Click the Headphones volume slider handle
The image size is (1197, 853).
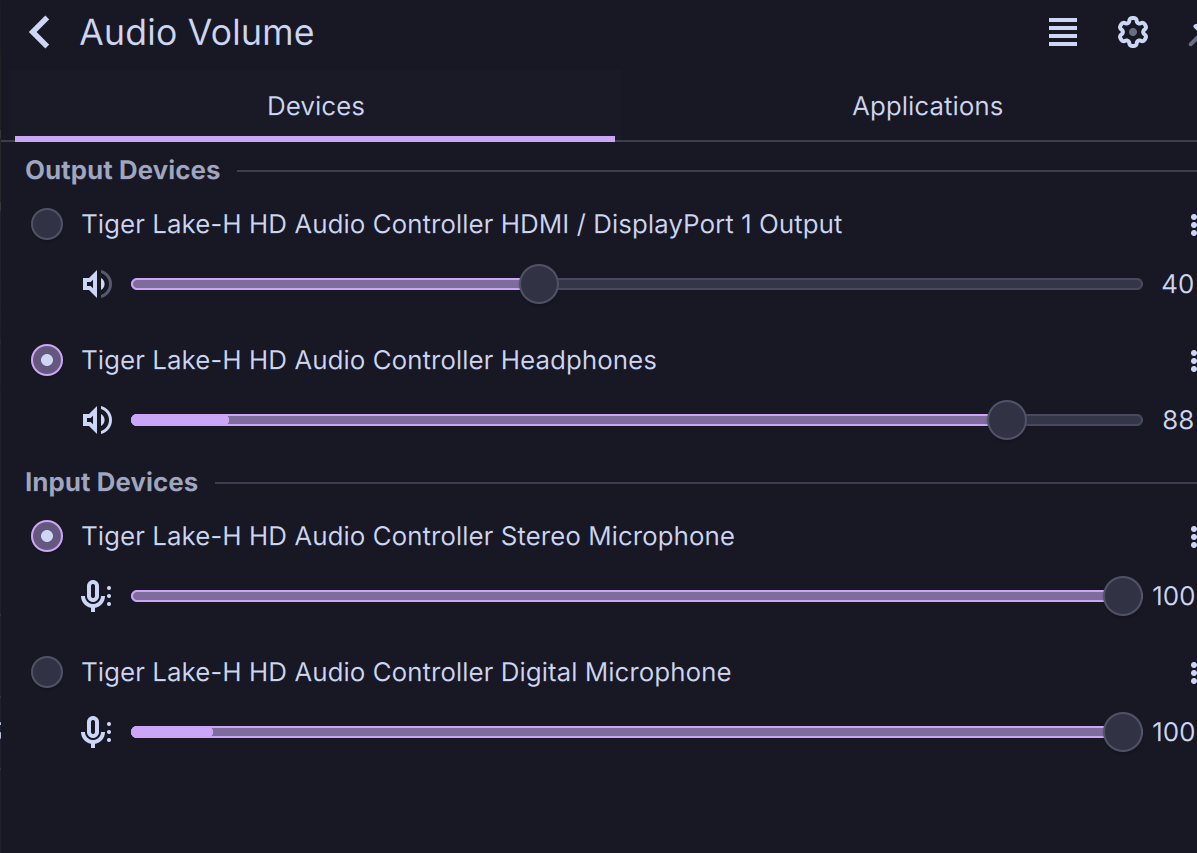coord(1006,420)
